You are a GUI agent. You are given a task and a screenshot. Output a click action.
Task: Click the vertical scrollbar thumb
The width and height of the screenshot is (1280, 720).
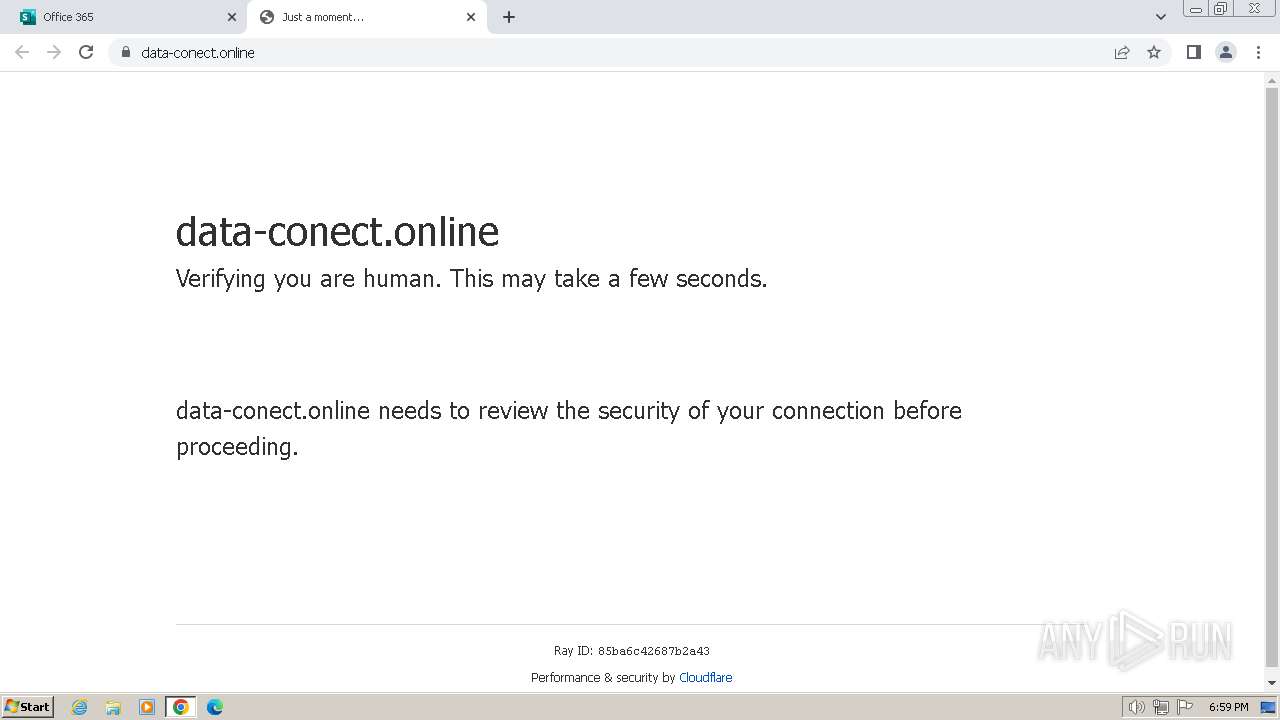pyautogui.click(x=1272, y=375)
